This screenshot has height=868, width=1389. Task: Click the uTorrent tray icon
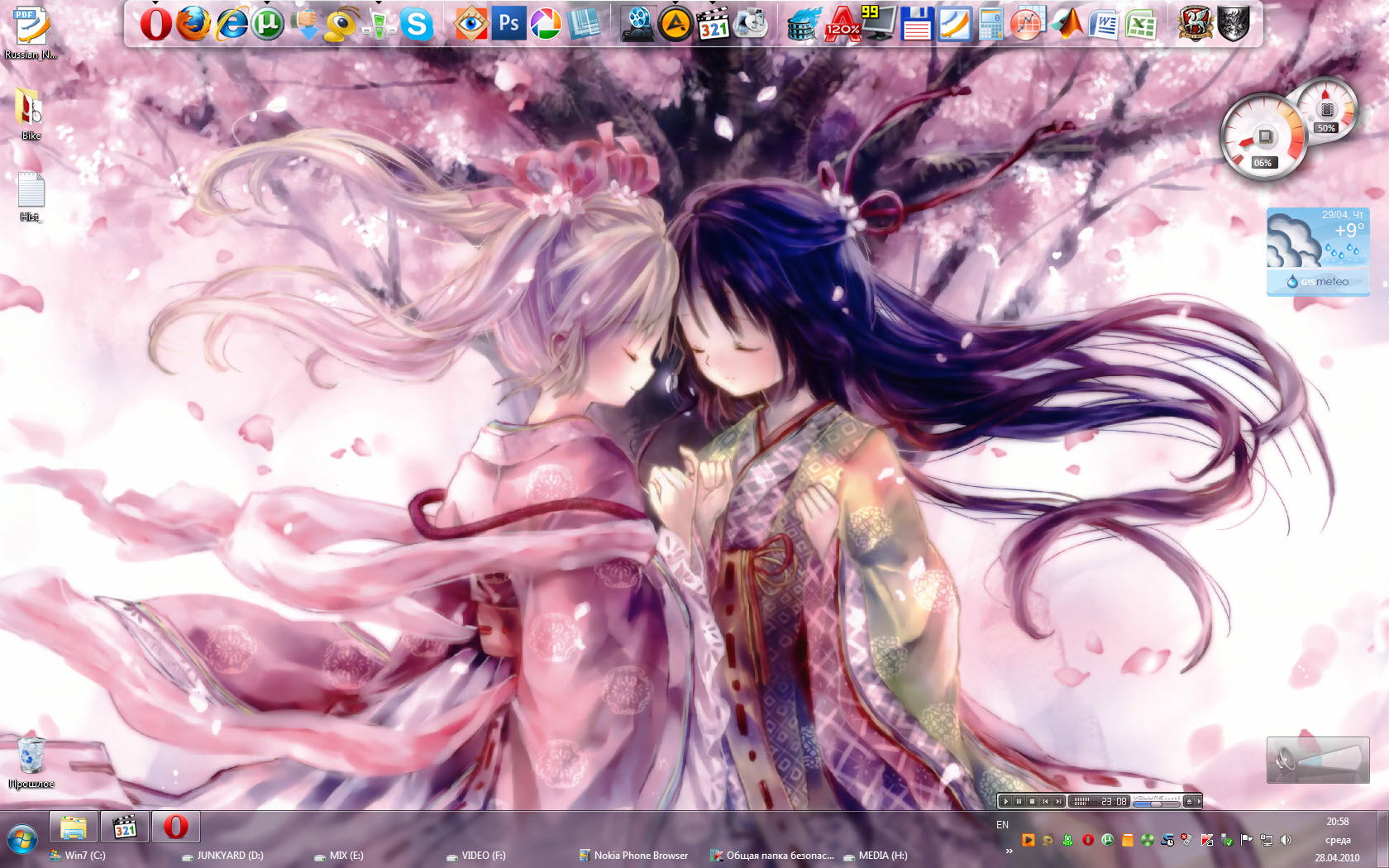pyautogui.click(x=1108, y=840)
